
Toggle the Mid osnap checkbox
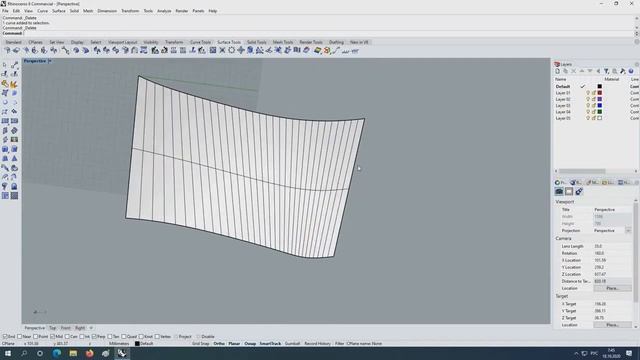click(52, 337)
